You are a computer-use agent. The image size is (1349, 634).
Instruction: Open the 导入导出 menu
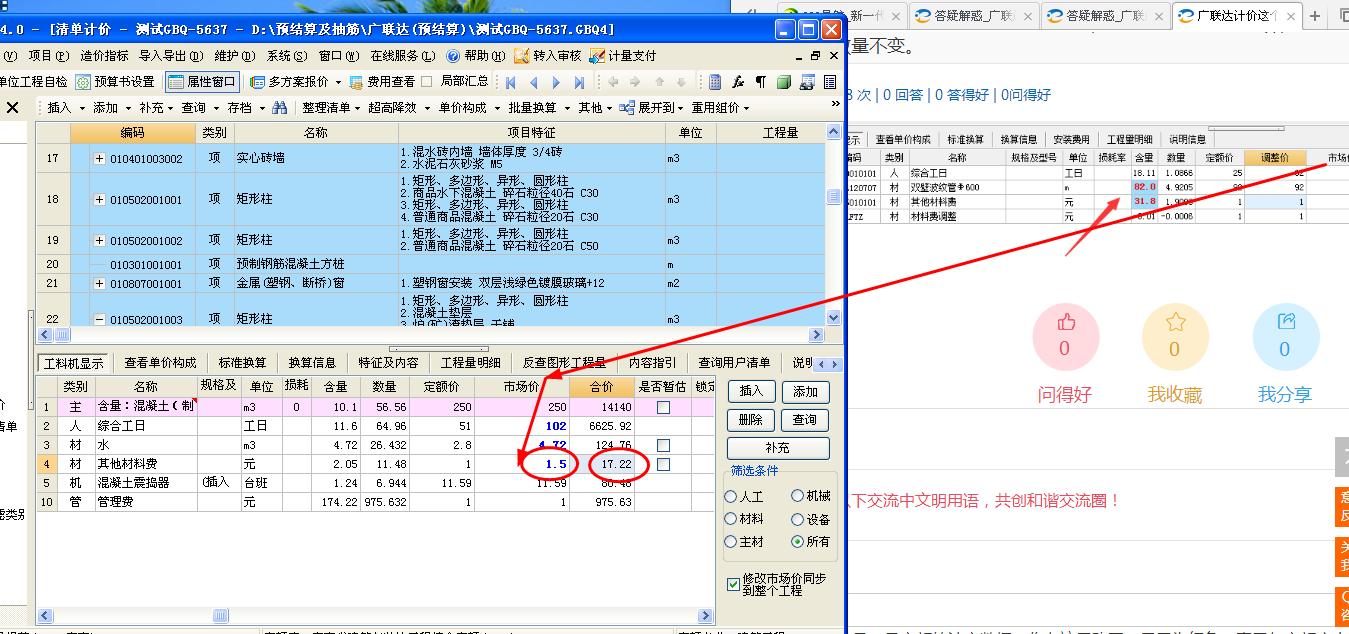coord(169,56)
